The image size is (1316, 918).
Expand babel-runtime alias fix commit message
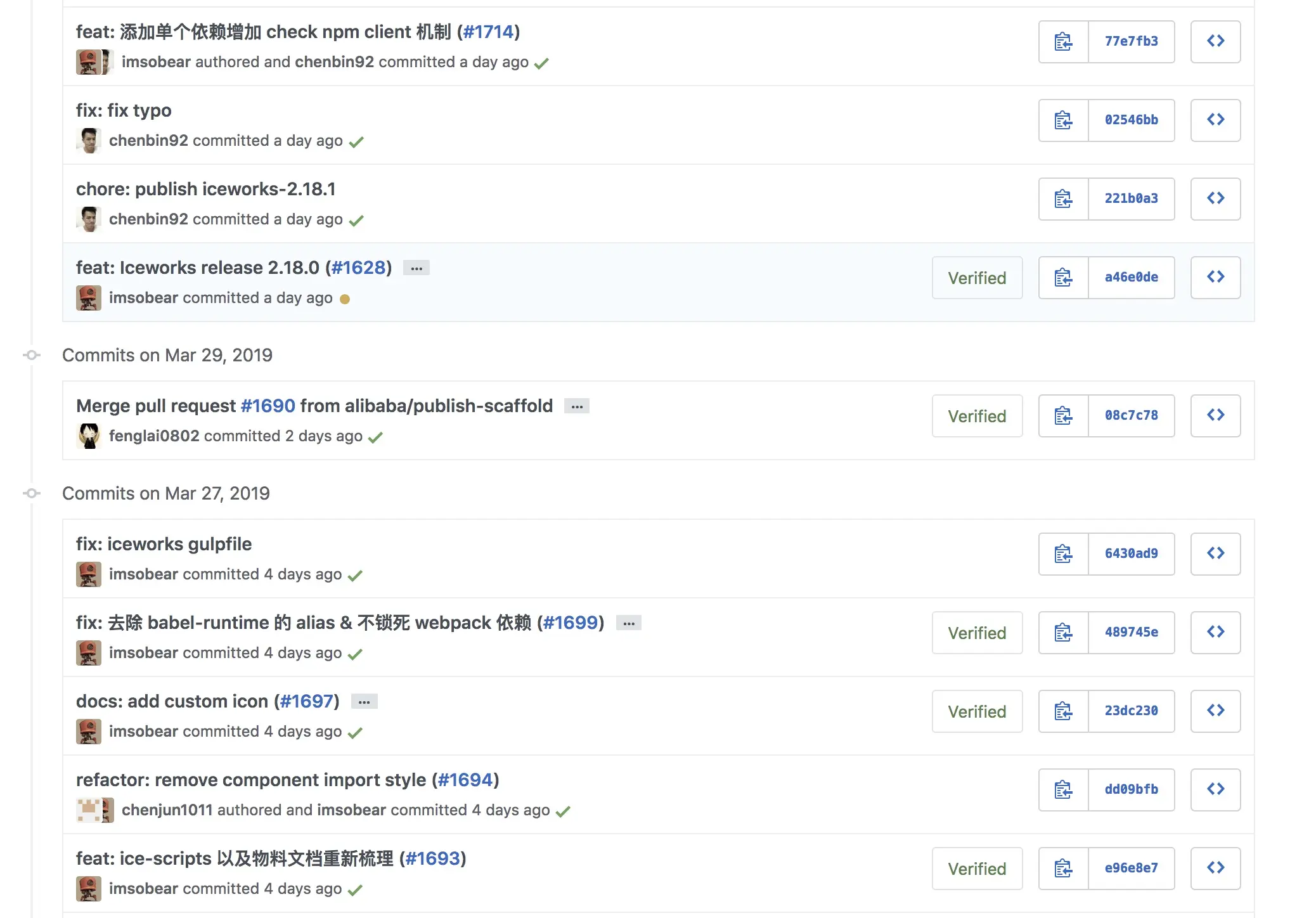[x=629, y=623]
